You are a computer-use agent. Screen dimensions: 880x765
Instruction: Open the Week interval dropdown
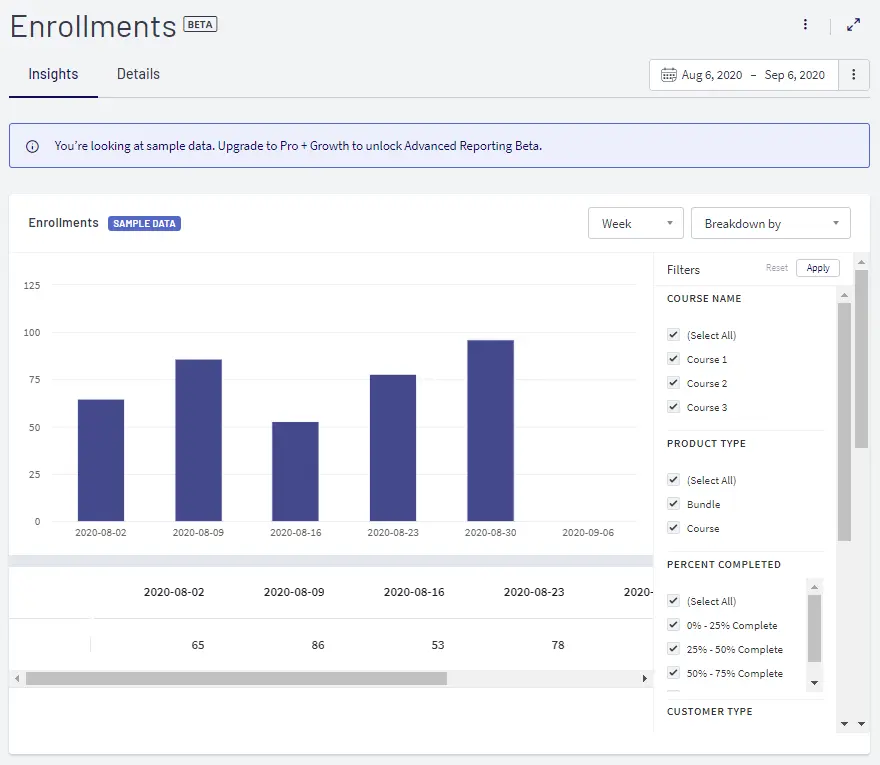pos(635,224)
